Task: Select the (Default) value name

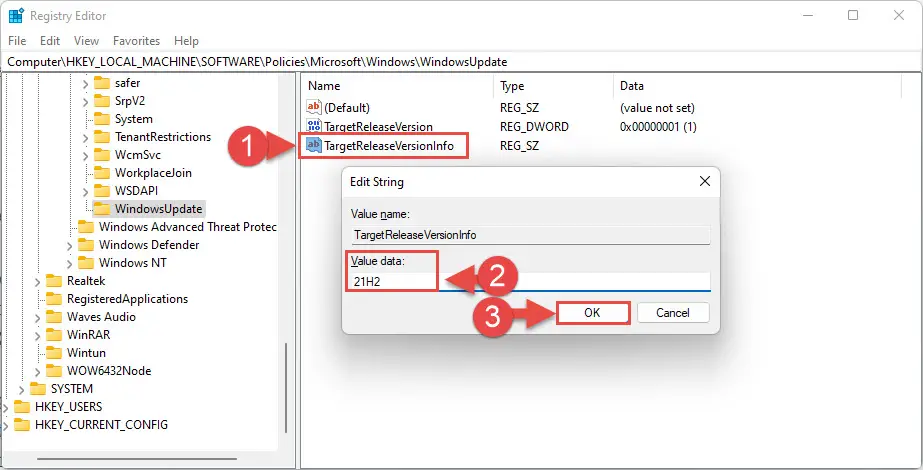Action: [x=347, y=108]
